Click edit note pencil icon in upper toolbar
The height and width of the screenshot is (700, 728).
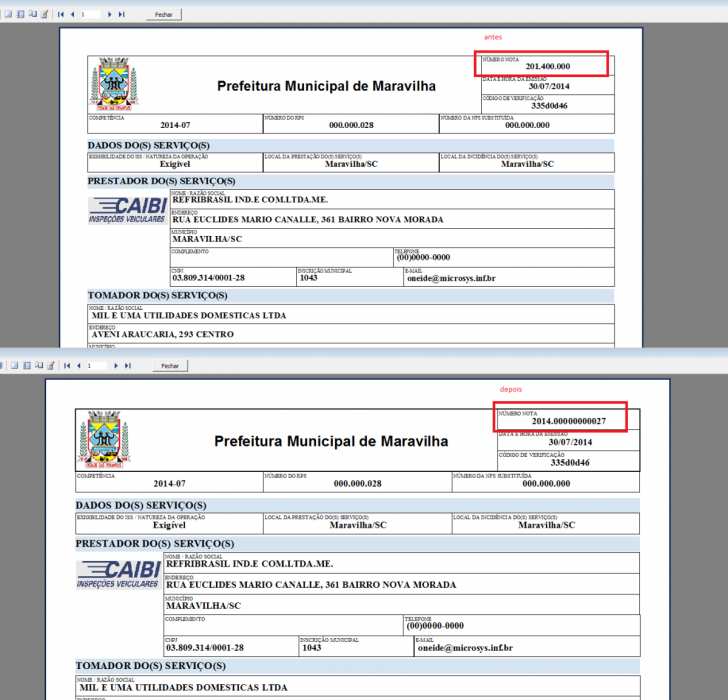tap(45, 14)
